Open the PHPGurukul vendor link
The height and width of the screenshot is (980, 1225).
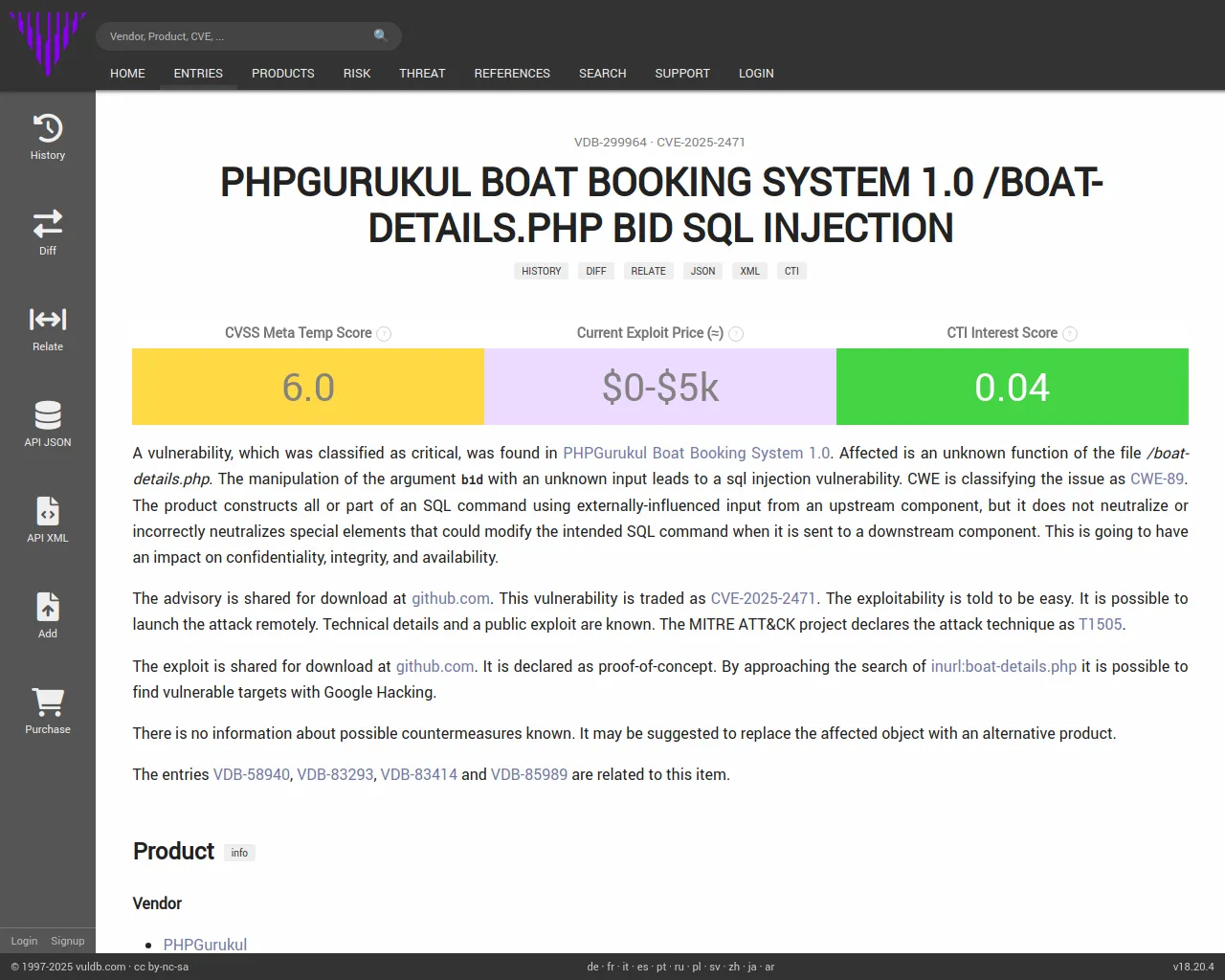click(205, 945)
